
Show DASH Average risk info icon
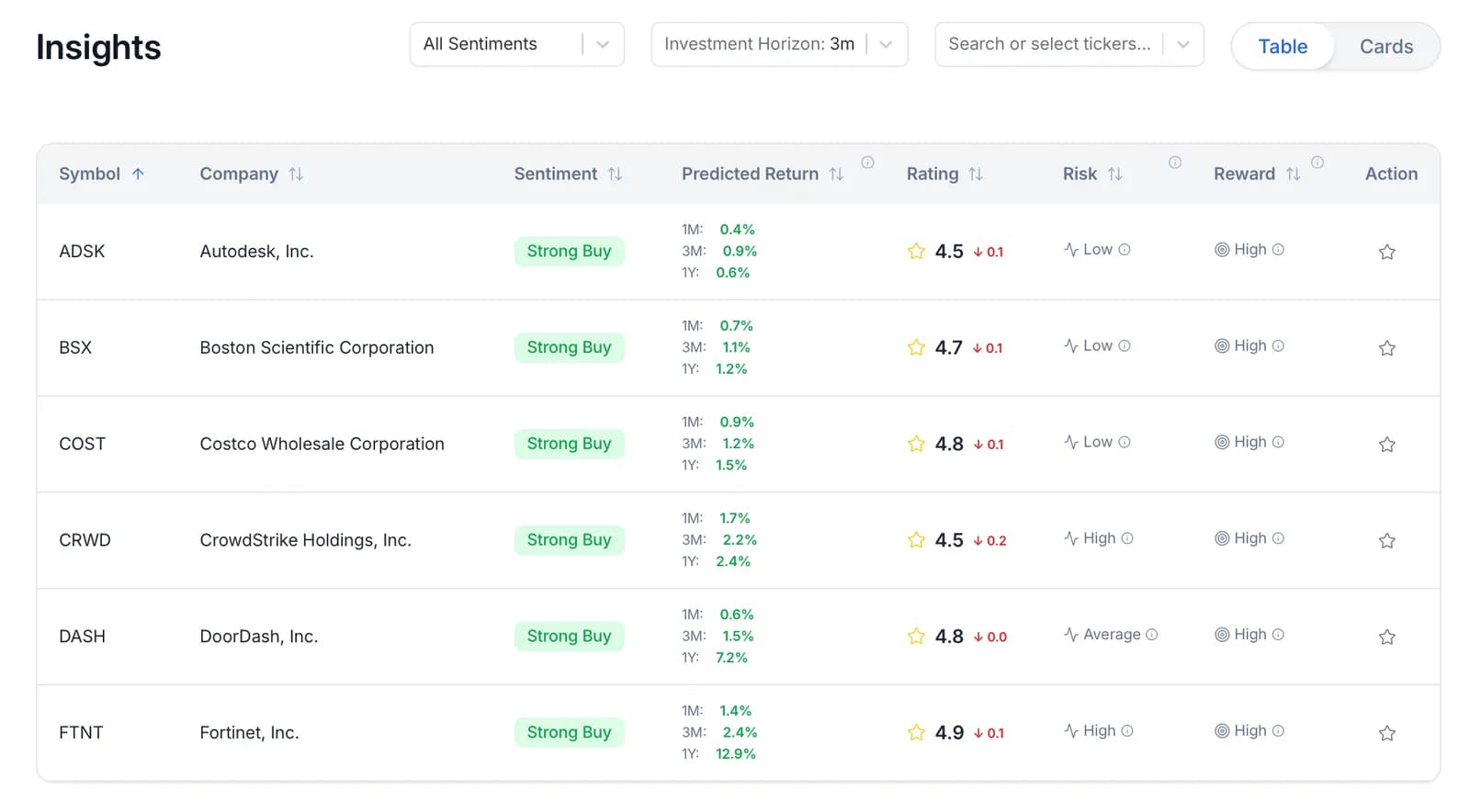coord(1152,635)
